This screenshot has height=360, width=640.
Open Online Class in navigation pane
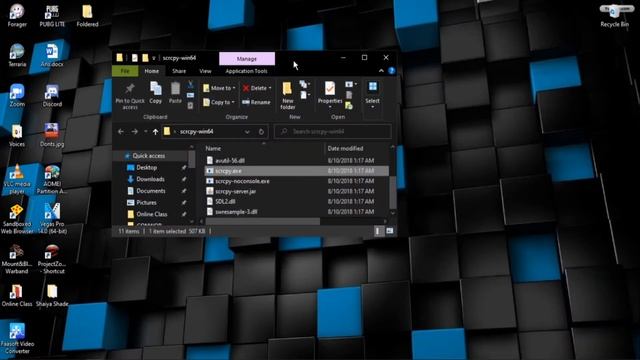click(152, 214)
